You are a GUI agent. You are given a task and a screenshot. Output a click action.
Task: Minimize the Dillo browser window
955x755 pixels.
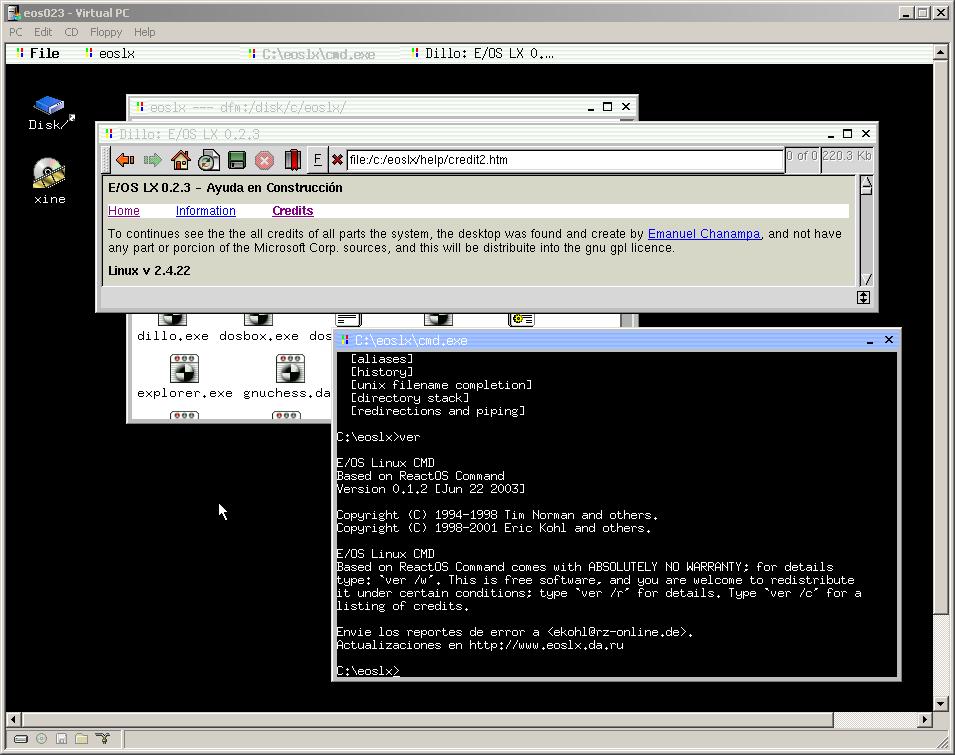[x=831, y=134]
